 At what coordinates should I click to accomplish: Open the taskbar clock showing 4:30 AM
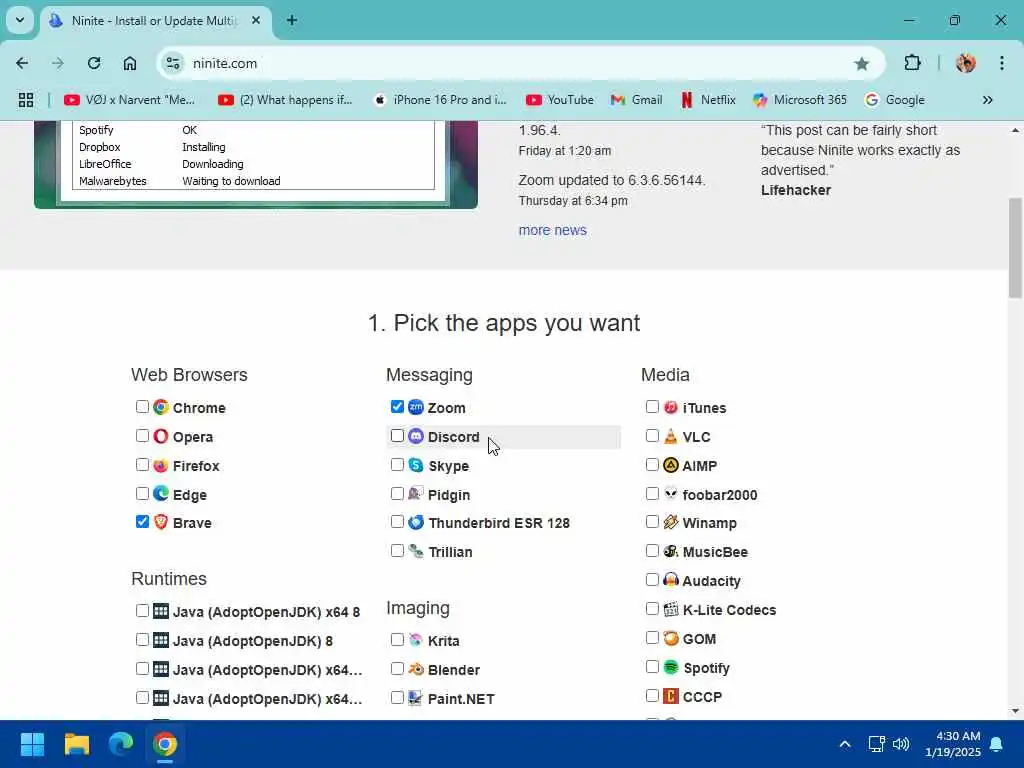[953, 744]
